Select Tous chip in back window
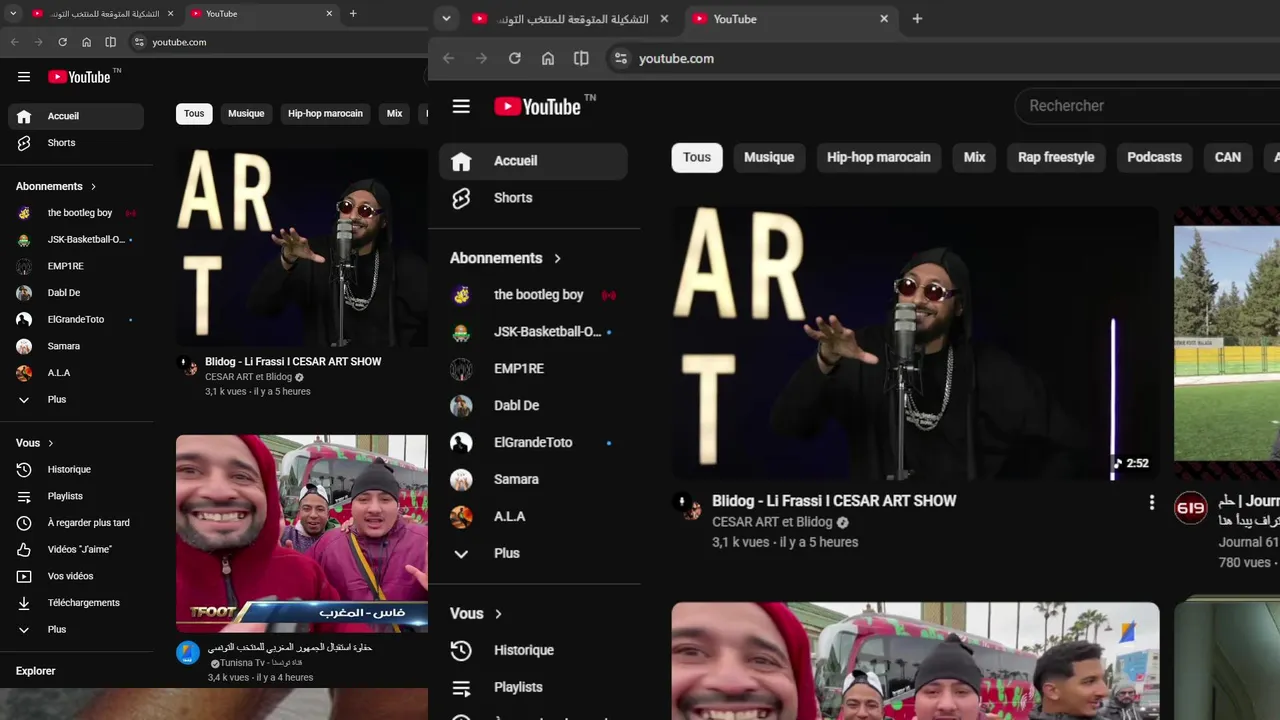The image size is (1280, 720). point(194,114)
